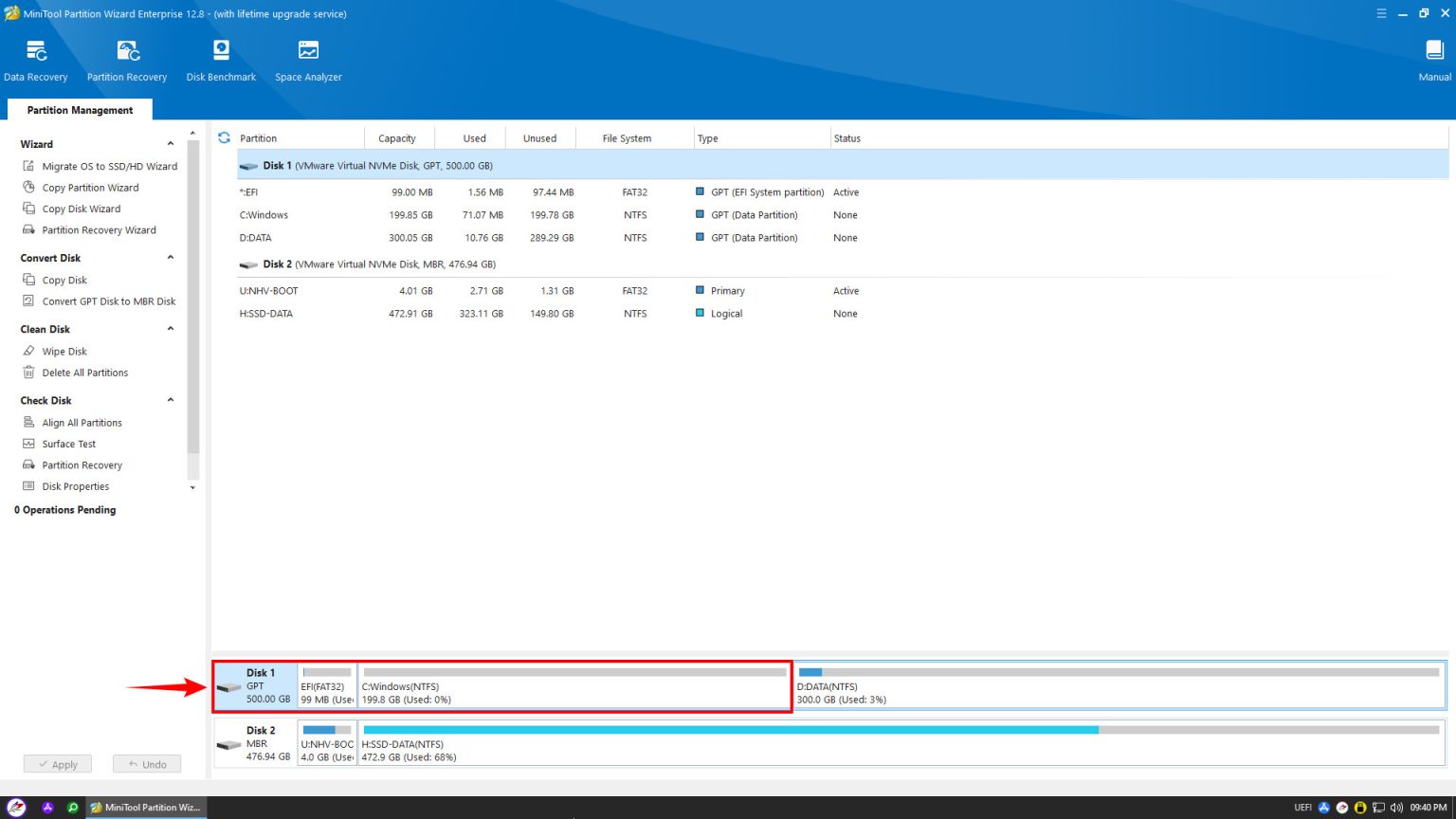Start the Space Analyzer

pos(308,59)
